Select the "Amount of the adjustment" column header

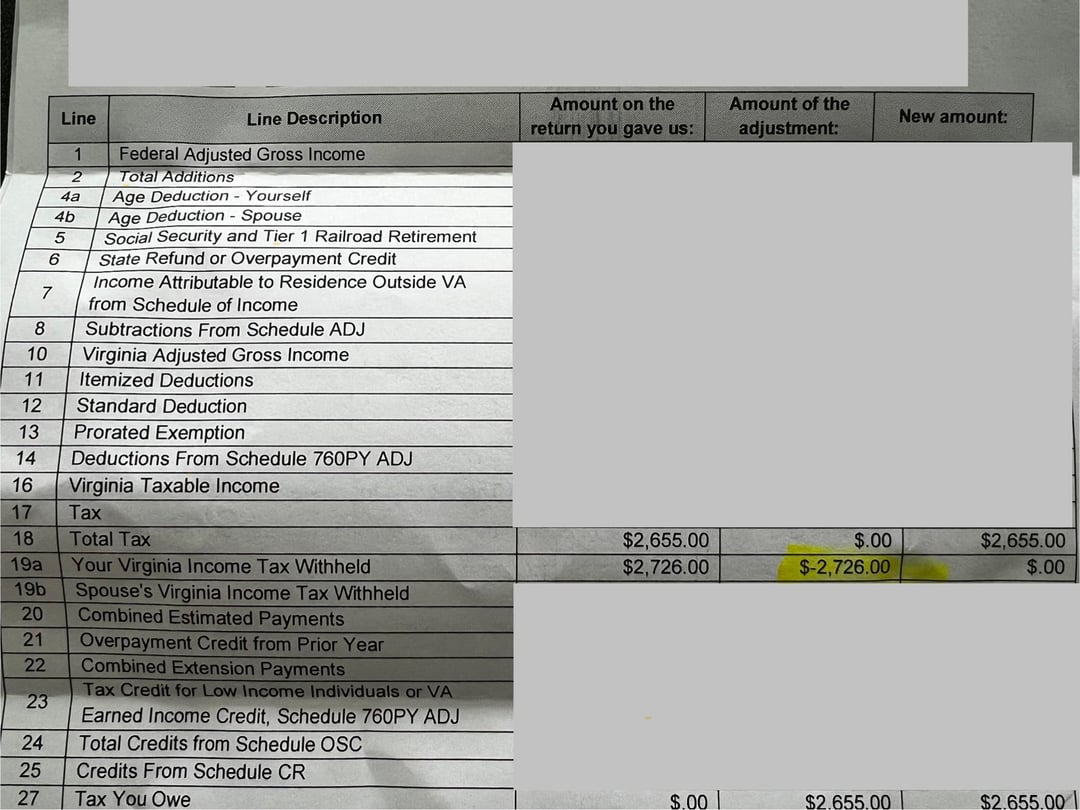pyautogui.click(x=788, y=117)
